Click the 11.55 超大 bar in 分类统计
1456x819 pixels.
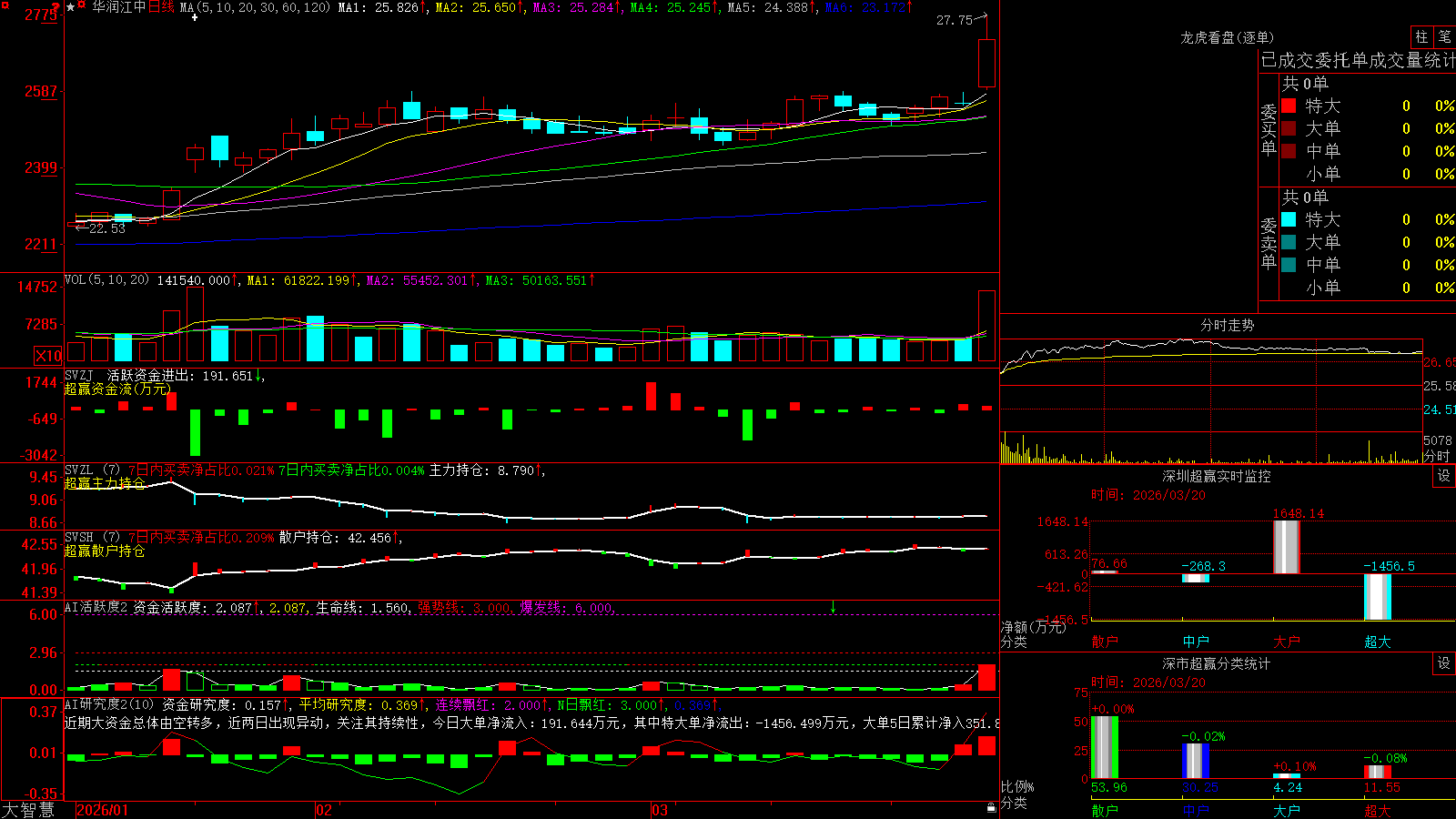pos(1378,772)
